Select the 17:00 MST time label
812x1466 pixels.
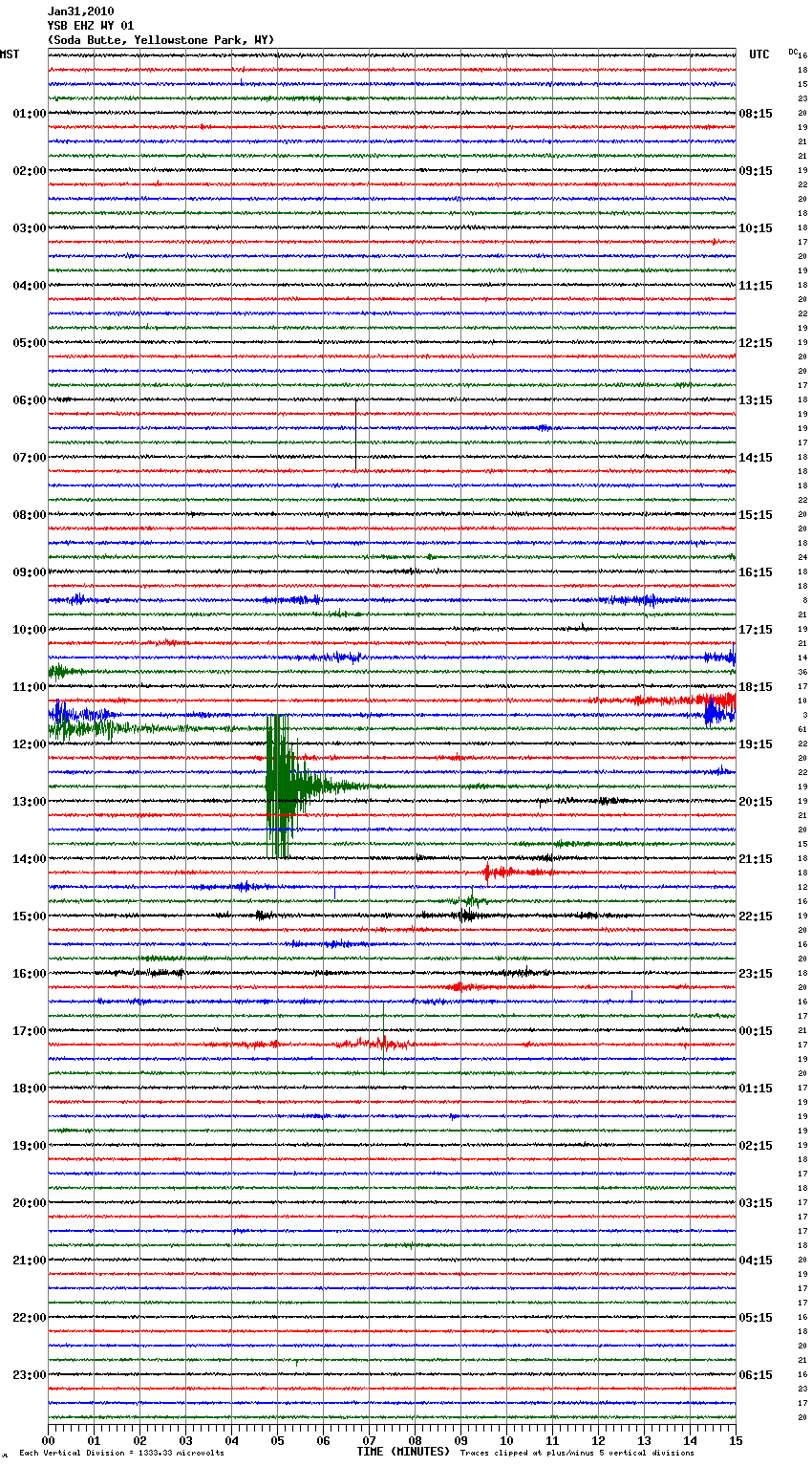(30, 1031)
